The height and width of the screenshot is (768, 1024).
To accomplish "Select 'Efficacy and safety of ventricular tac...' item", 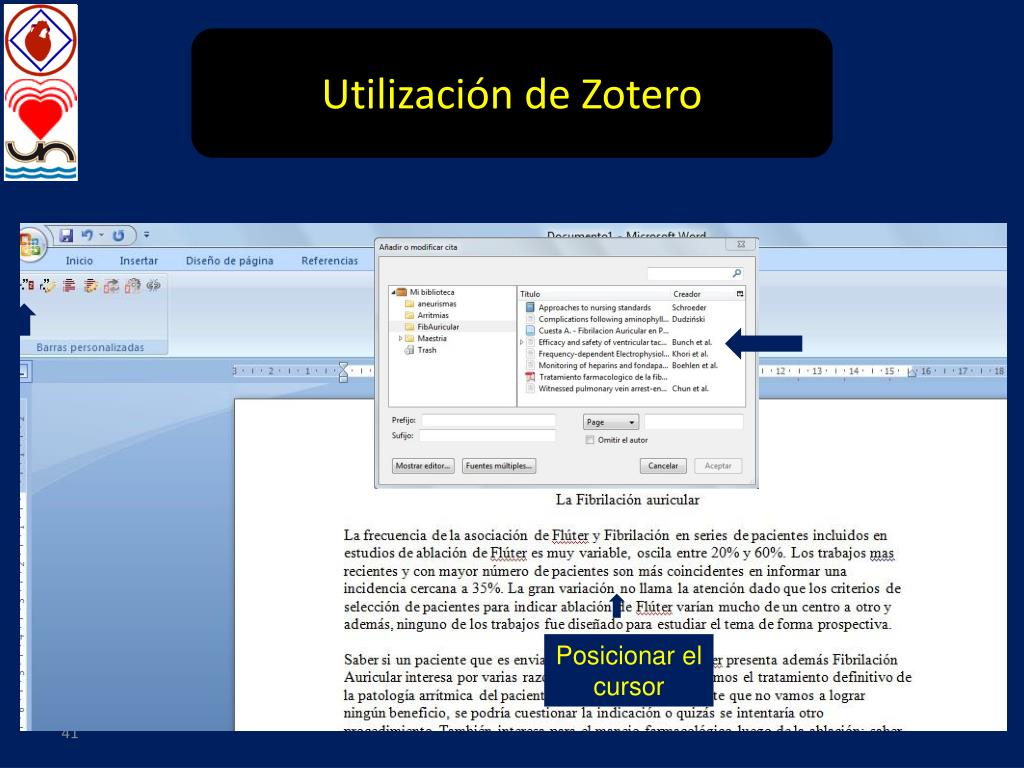I will (632, 342).
